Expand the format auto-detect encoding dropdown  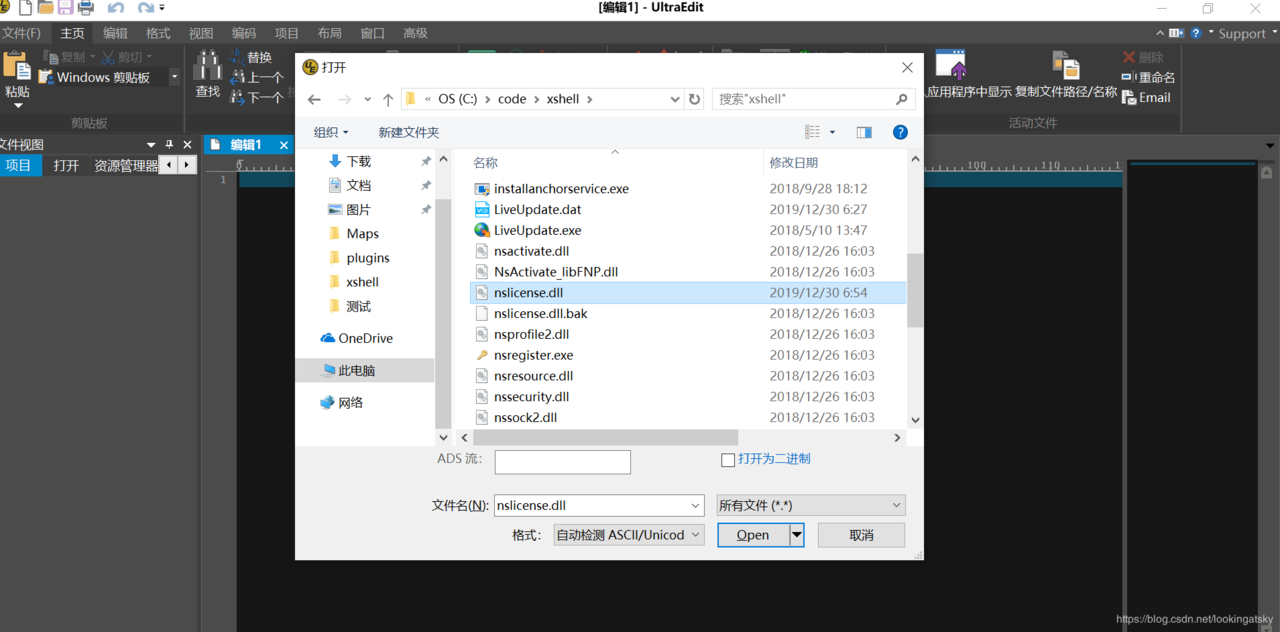(x=629, y=535)
